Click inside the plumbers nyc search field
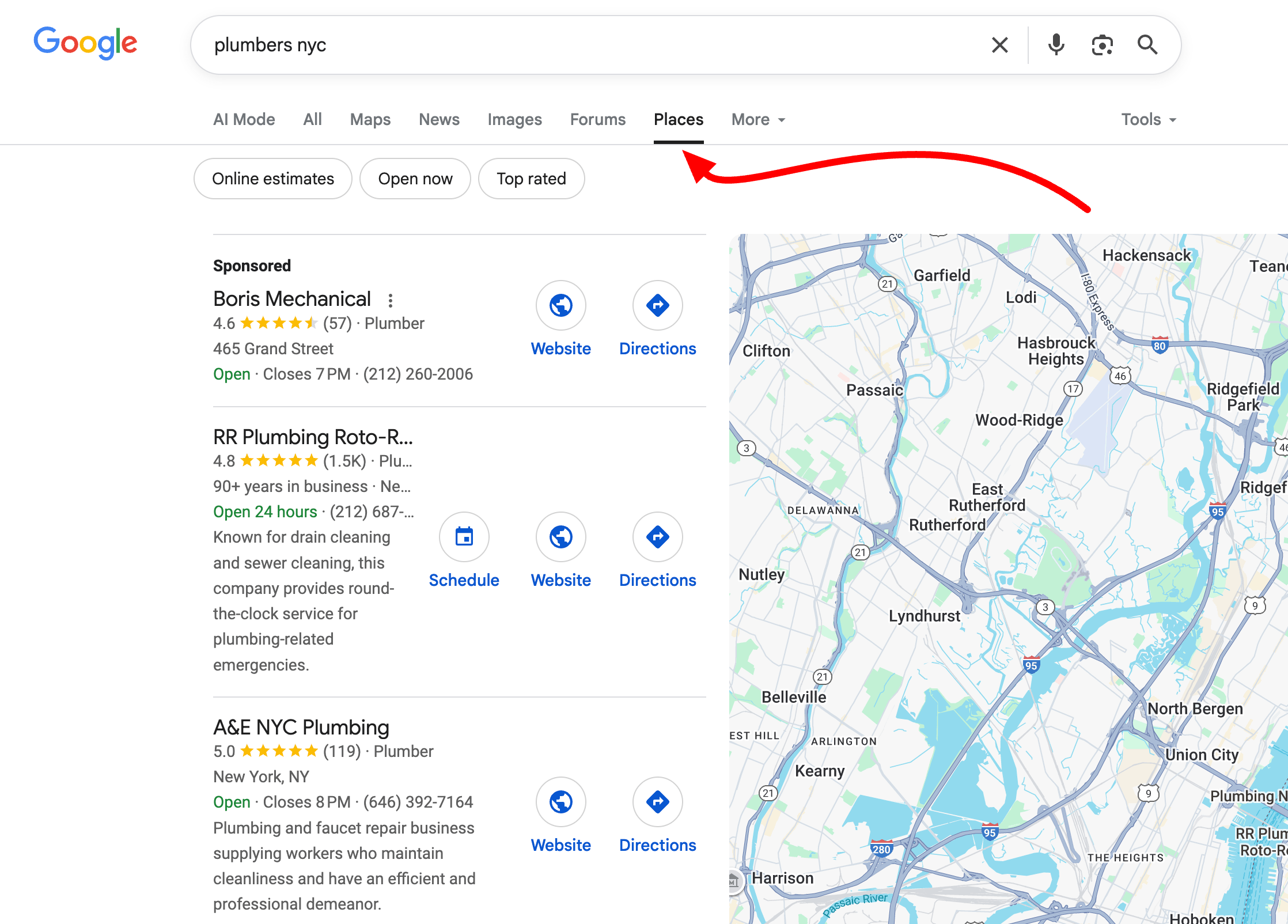 pos(576,45)
